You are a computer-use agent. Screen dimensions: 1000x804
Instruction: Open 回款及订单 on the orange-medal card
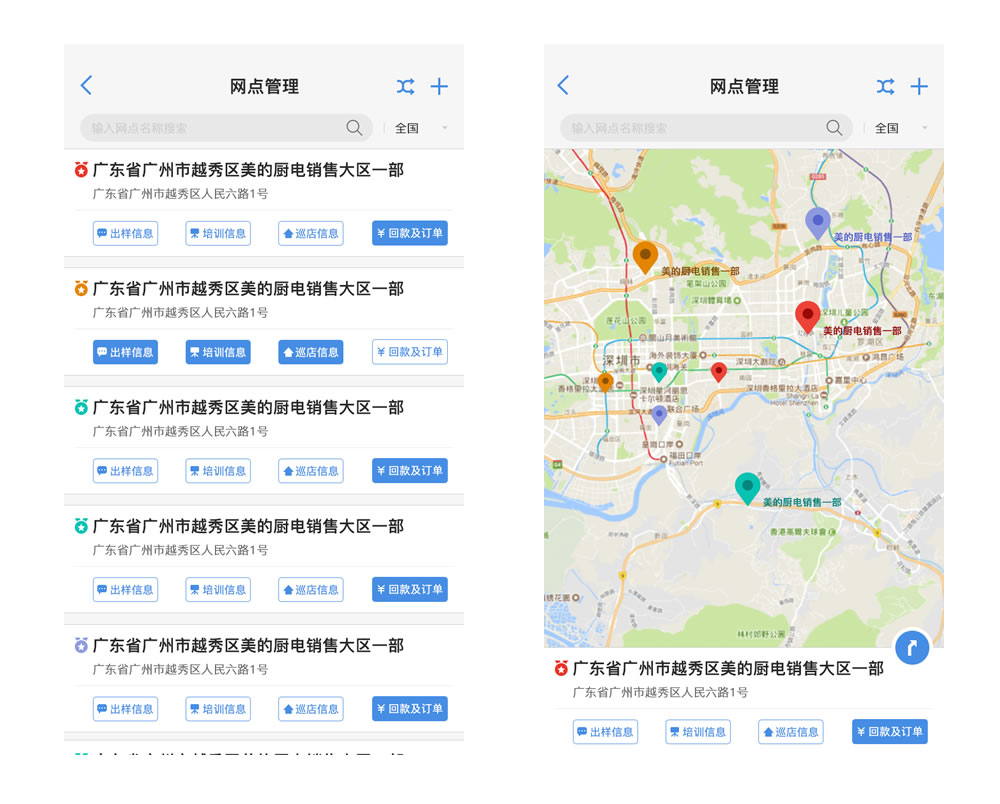coord(410,352)
